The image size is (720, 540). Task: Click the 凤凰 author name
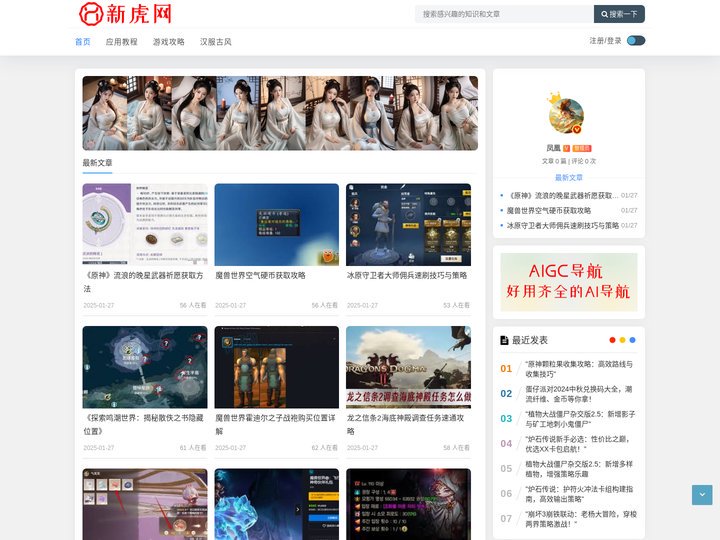click(x=553, y=148)
